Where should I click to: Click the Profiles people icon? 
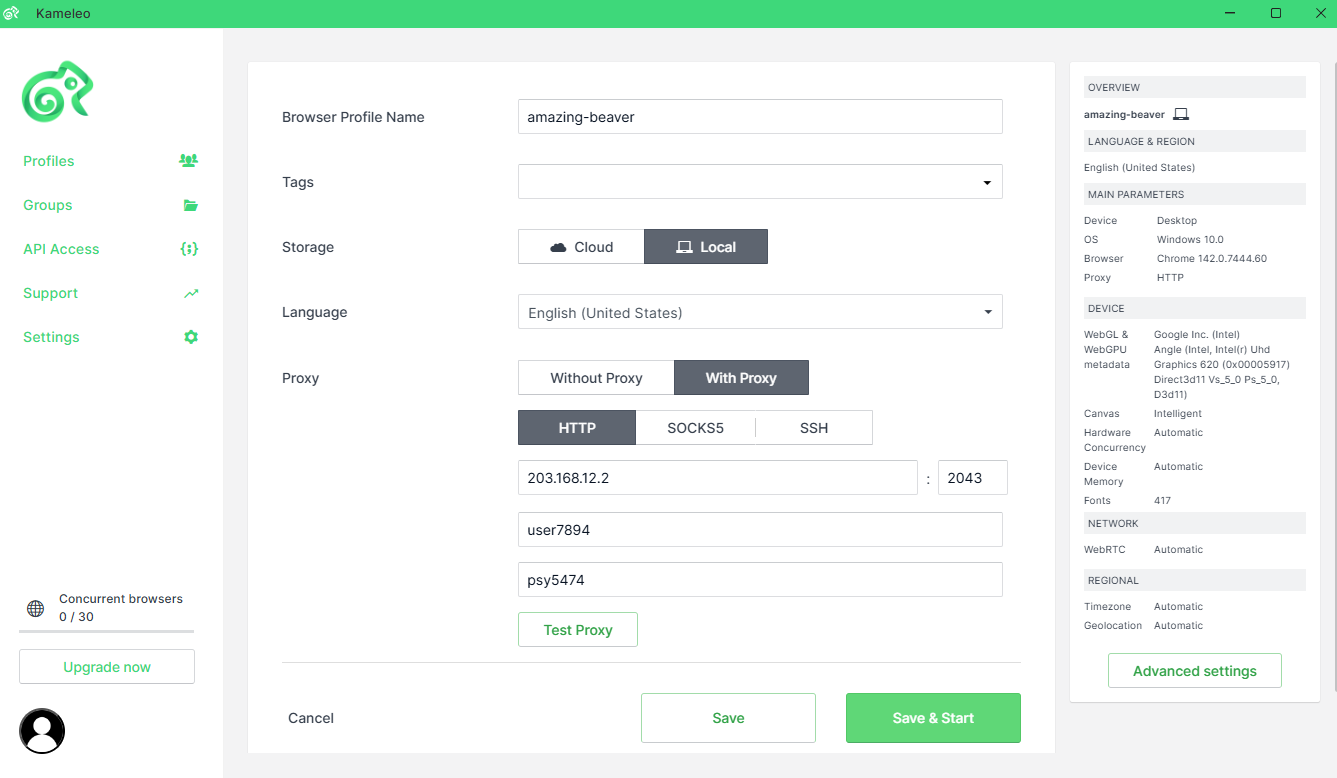click(188, 160)
